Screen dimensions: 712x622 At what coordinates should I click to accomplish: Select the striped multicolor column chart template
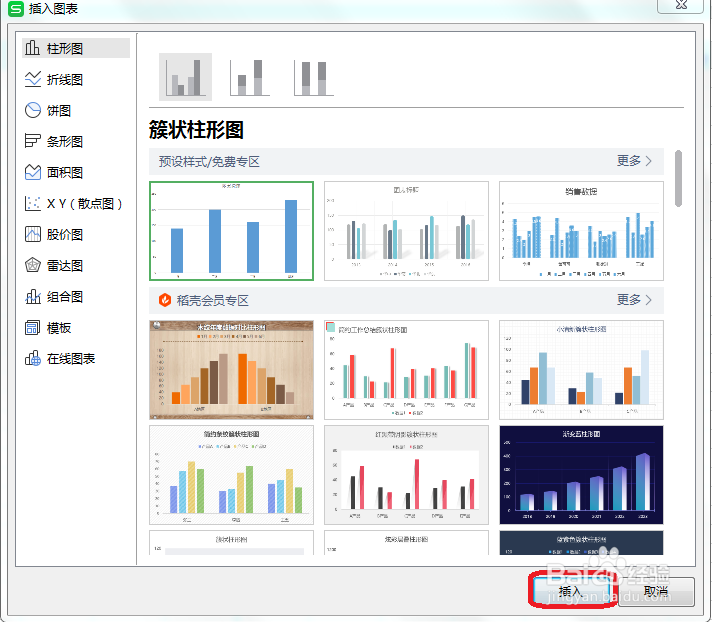pos(232,475)
